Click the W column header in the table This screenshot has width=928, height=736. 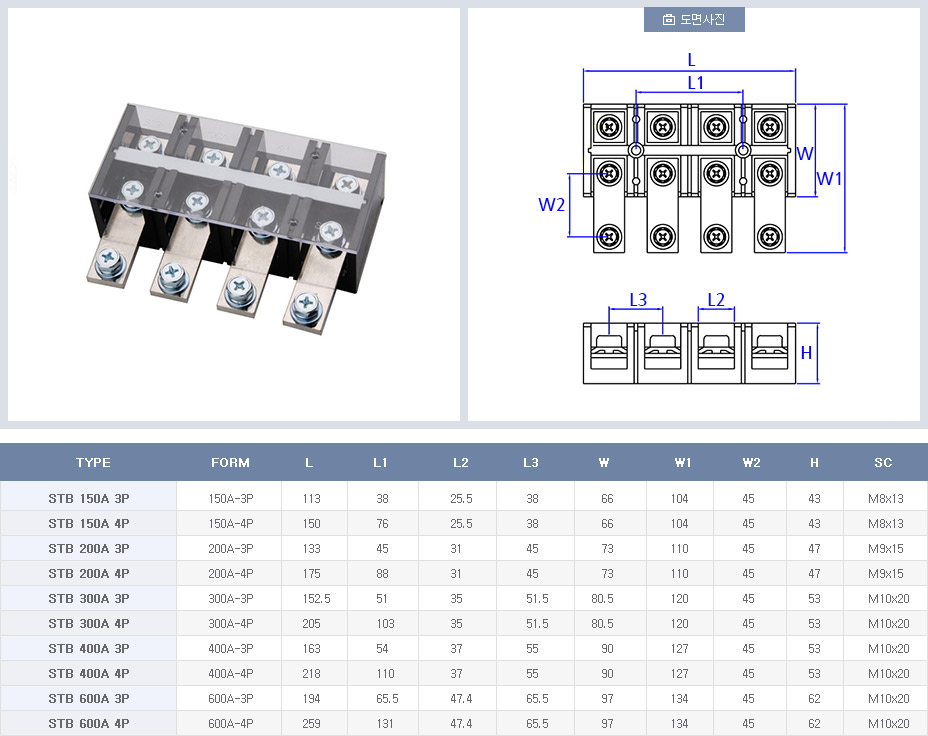pyautogui.click(x=604, y=463)
